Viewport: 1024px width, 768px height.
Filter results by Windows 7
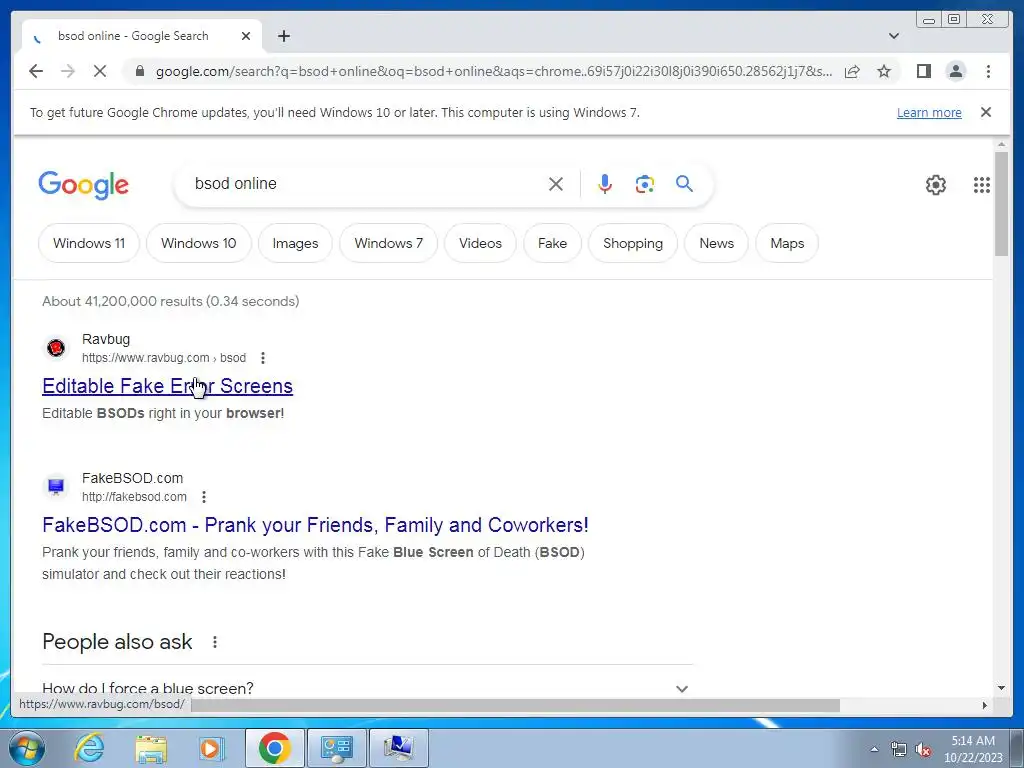pyautogui.click(x=389, y=243)
